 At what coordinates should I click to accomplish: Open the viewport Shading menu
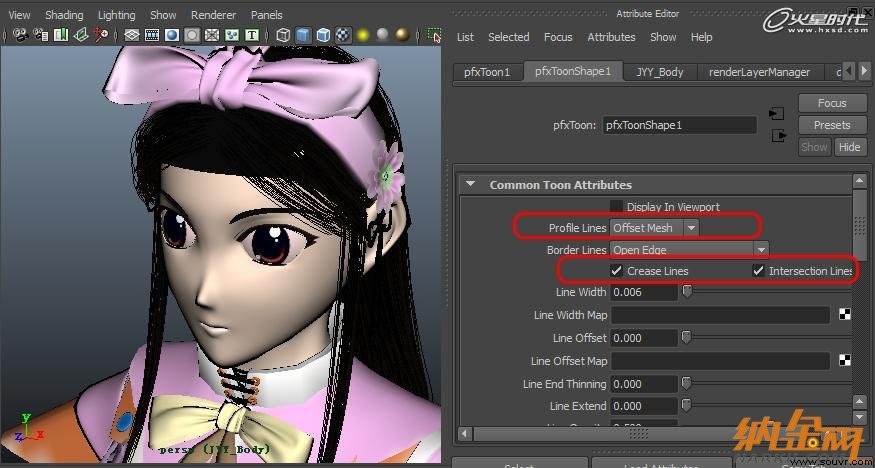tap(64, 15)
